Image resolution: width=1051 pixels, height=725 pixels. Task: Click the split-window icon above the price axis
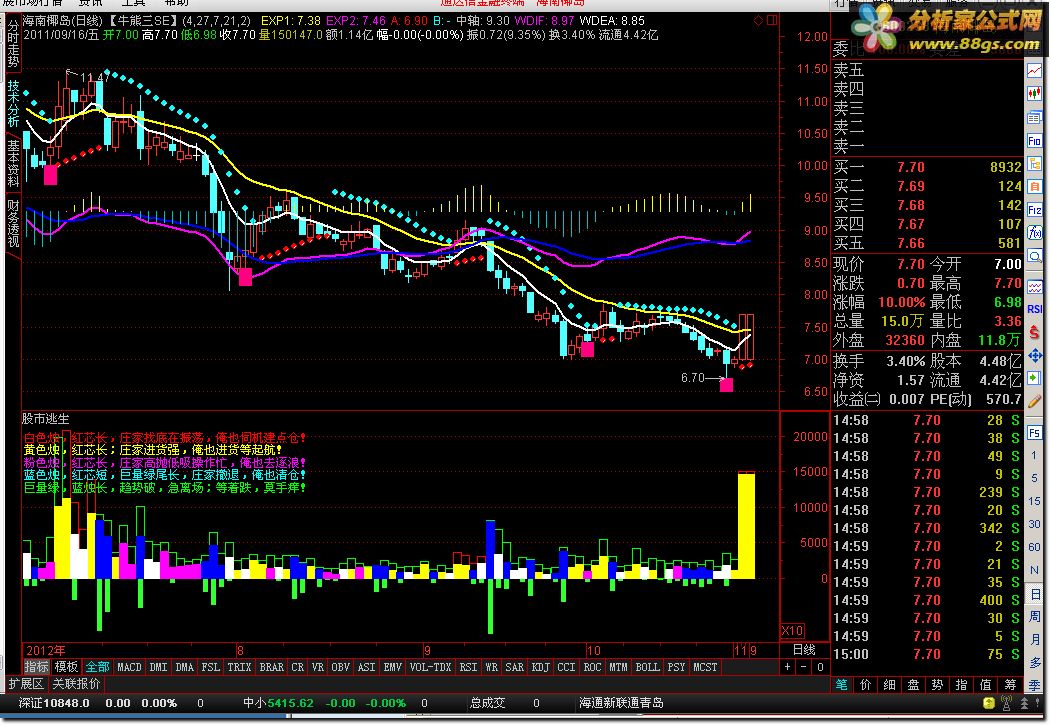pyautogui.click(x=772, y=20)
